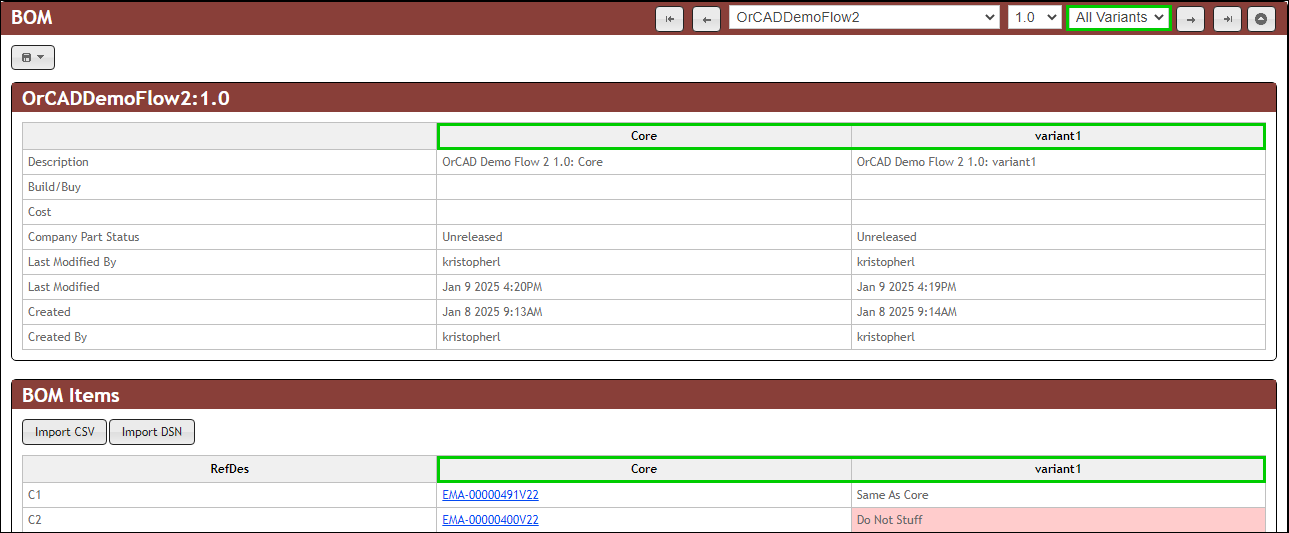This screenshot has width=1289, height=533.
Task: Go to the next record arrow
Action: click(x=1190, y=19)
